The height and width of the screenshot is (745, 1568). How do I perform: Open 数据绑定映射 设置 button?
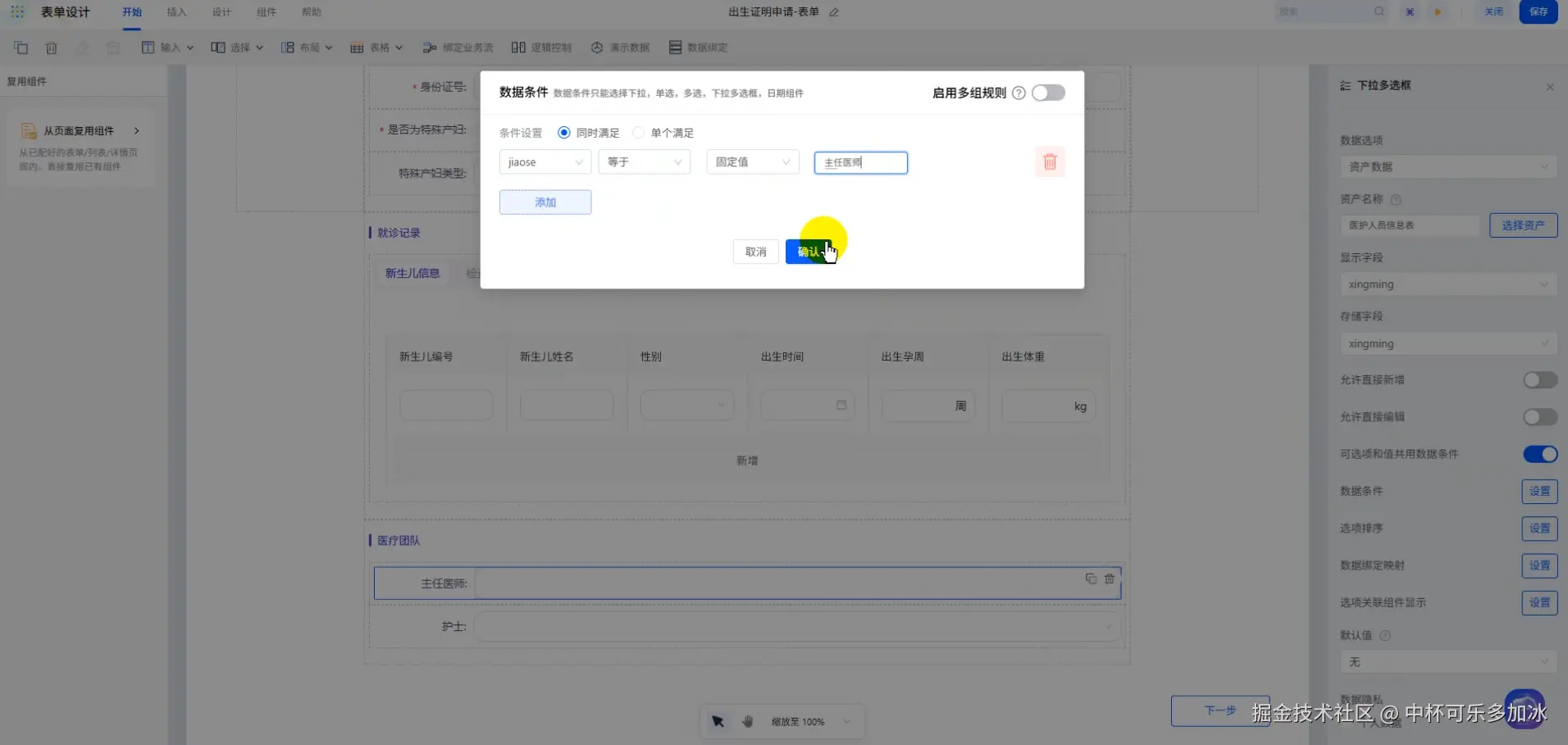coord(1539,566)
